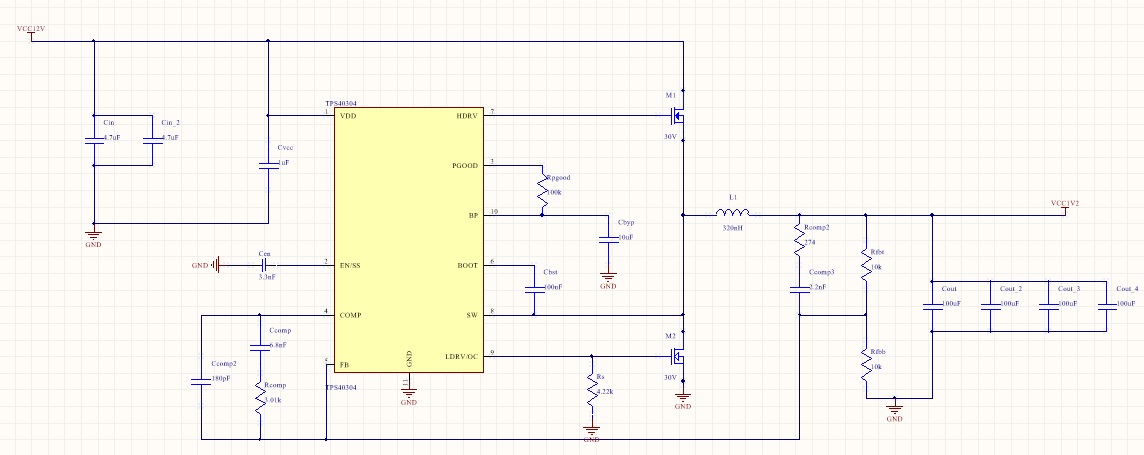Select the yellow TPS40304 IC body
The width and height of the screenshot is (1144, 455).
pyautogui.click(x=409, y=240)
